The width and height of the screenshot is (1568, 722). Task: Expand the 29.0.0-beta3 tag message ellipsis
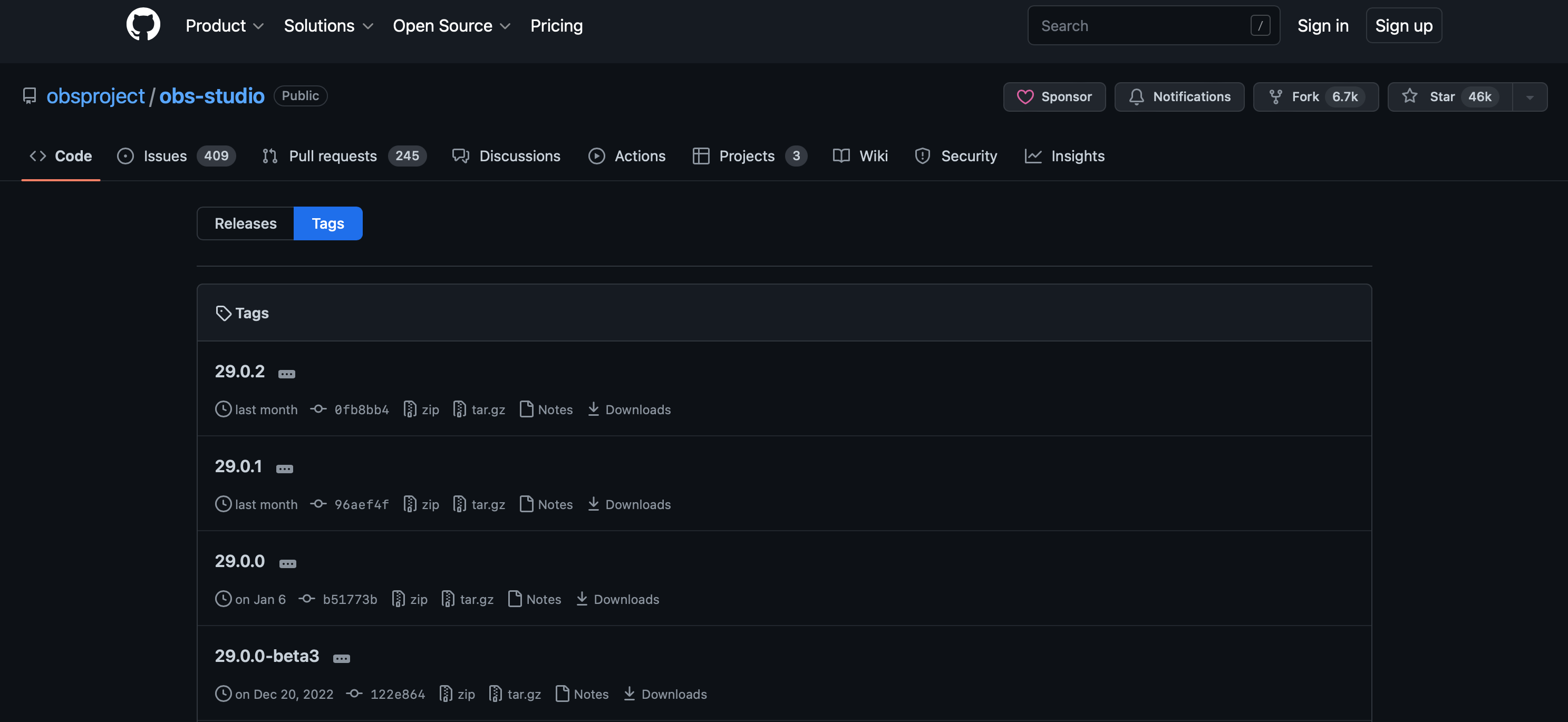[x=342, y=658]
